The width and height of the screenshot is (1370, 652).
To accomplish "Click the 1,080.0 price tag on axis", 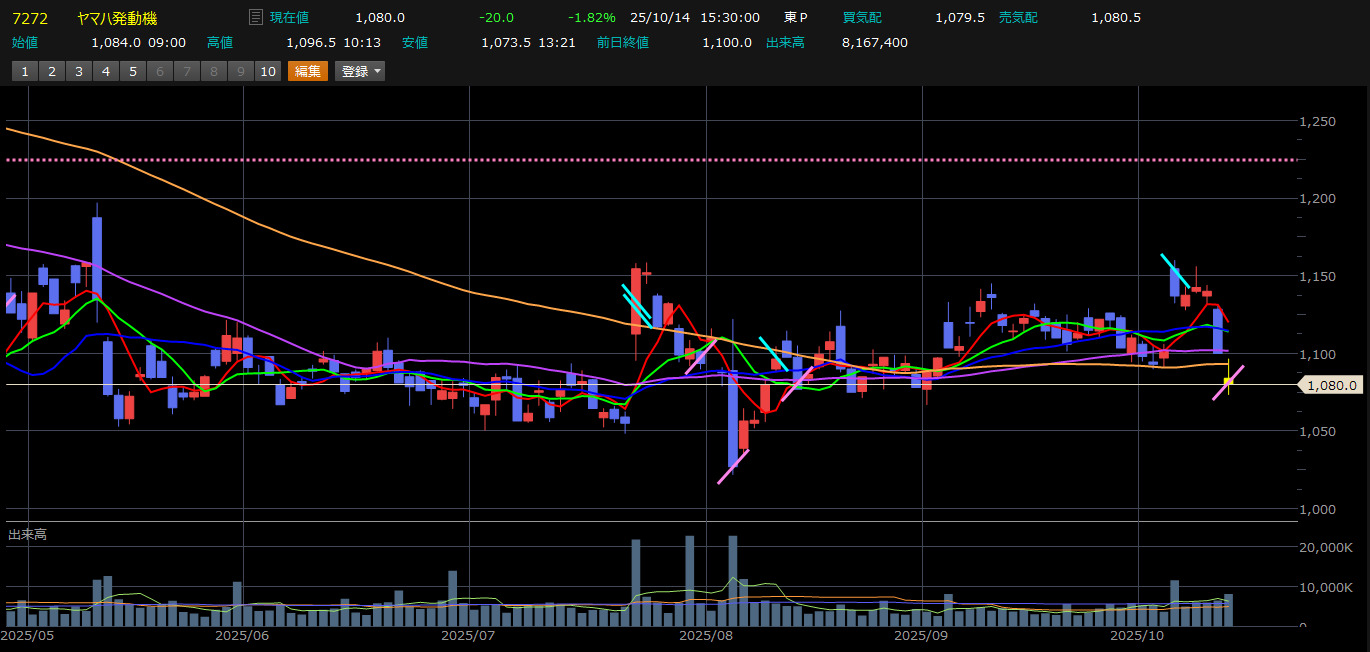I will [x=1331, y=385].
